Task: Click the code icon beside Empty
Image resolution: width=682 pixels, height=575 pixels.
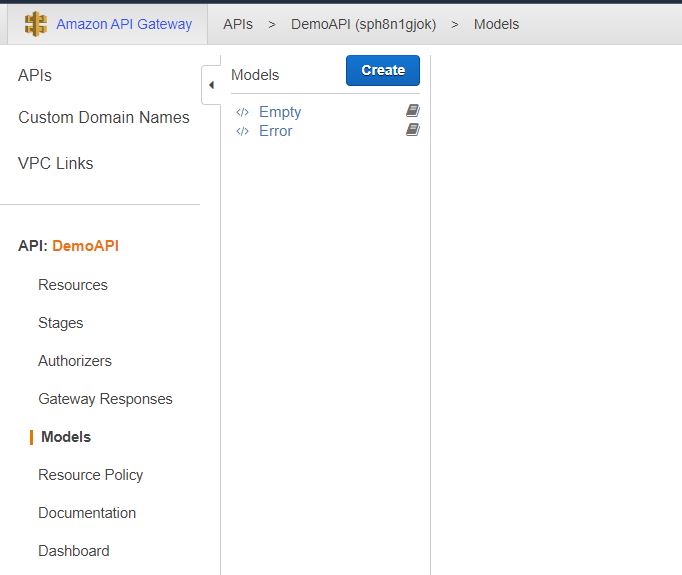Action: click(242, 112)
